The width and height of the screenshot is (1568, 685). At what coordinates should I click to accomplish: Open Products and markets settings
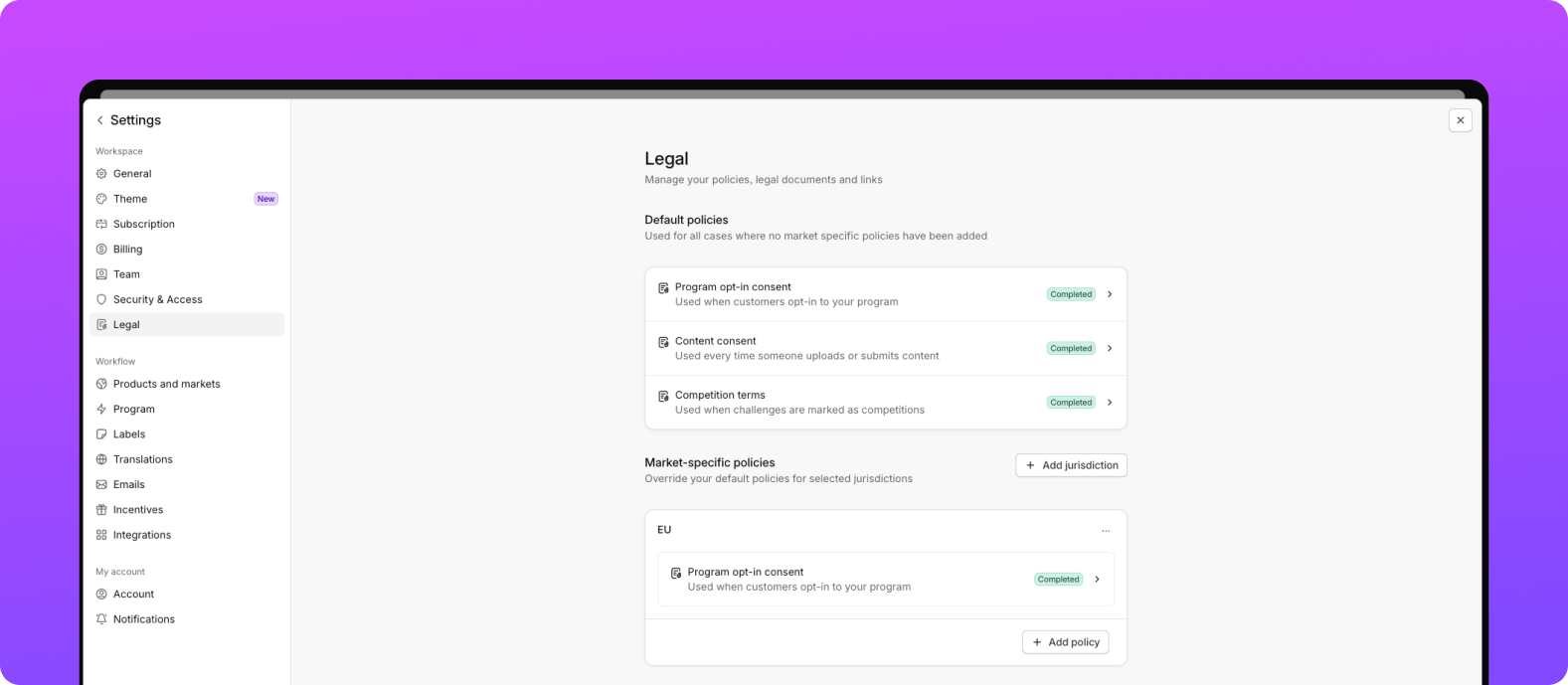click(187, 384)
